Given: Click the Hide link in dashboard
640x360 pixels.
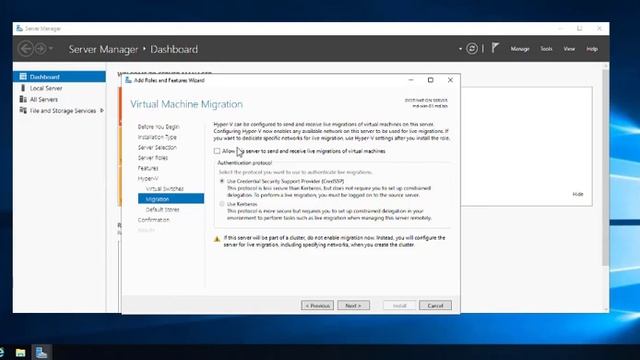Looking at the screenshot, I should tap(578, 194).
